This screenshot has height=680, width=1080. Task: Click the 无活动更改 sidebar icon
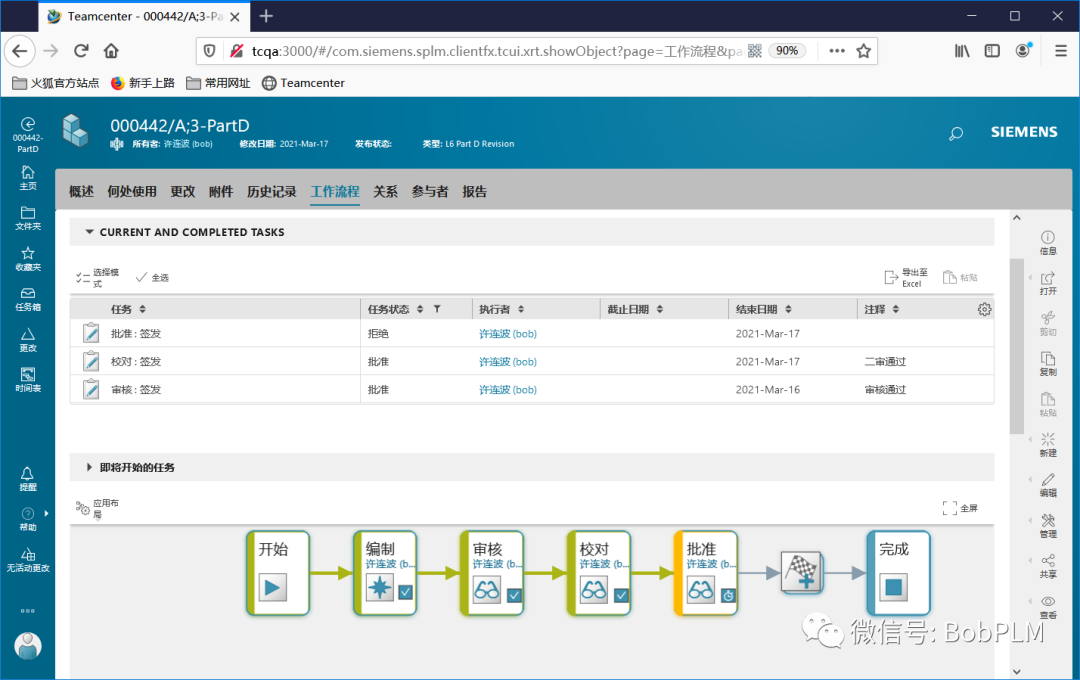tap(28, 560)
